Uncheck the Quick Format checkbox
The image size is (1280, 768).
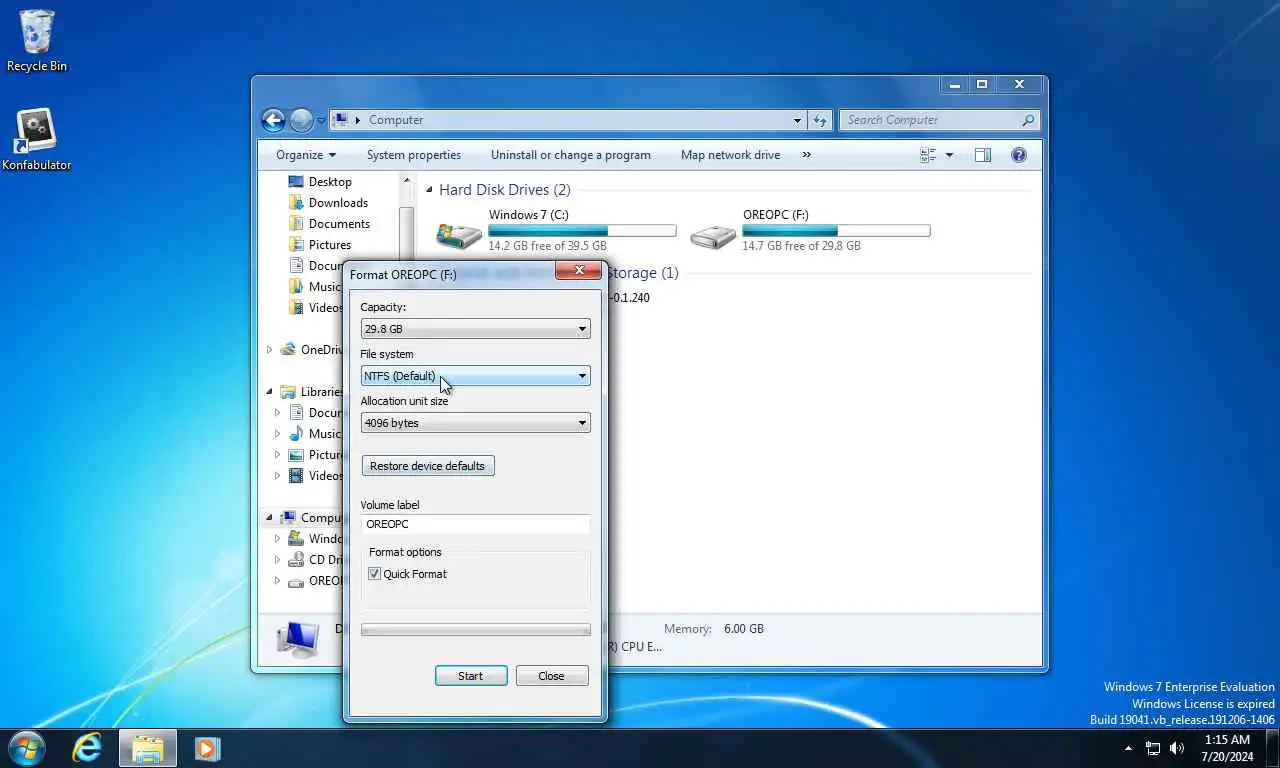375,574
